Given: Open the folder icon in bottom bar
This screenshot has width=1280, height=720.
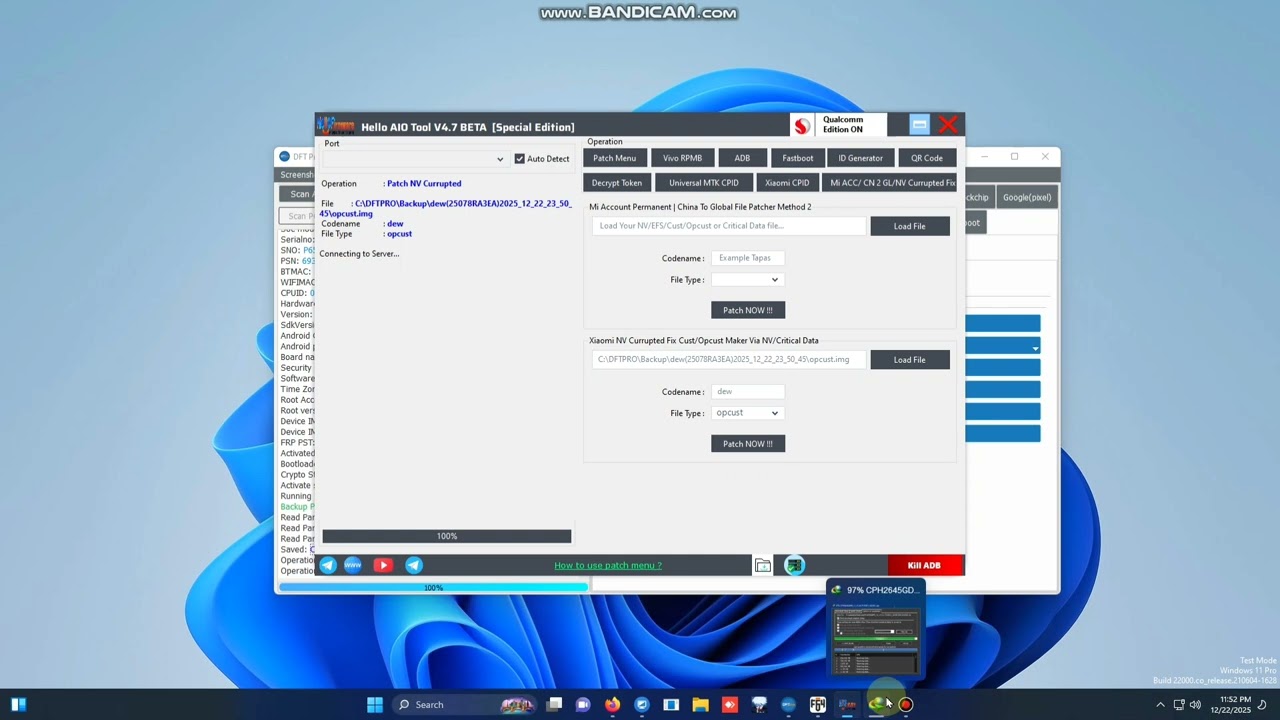Looking at the screenshot, I should [x=763, y=566].
